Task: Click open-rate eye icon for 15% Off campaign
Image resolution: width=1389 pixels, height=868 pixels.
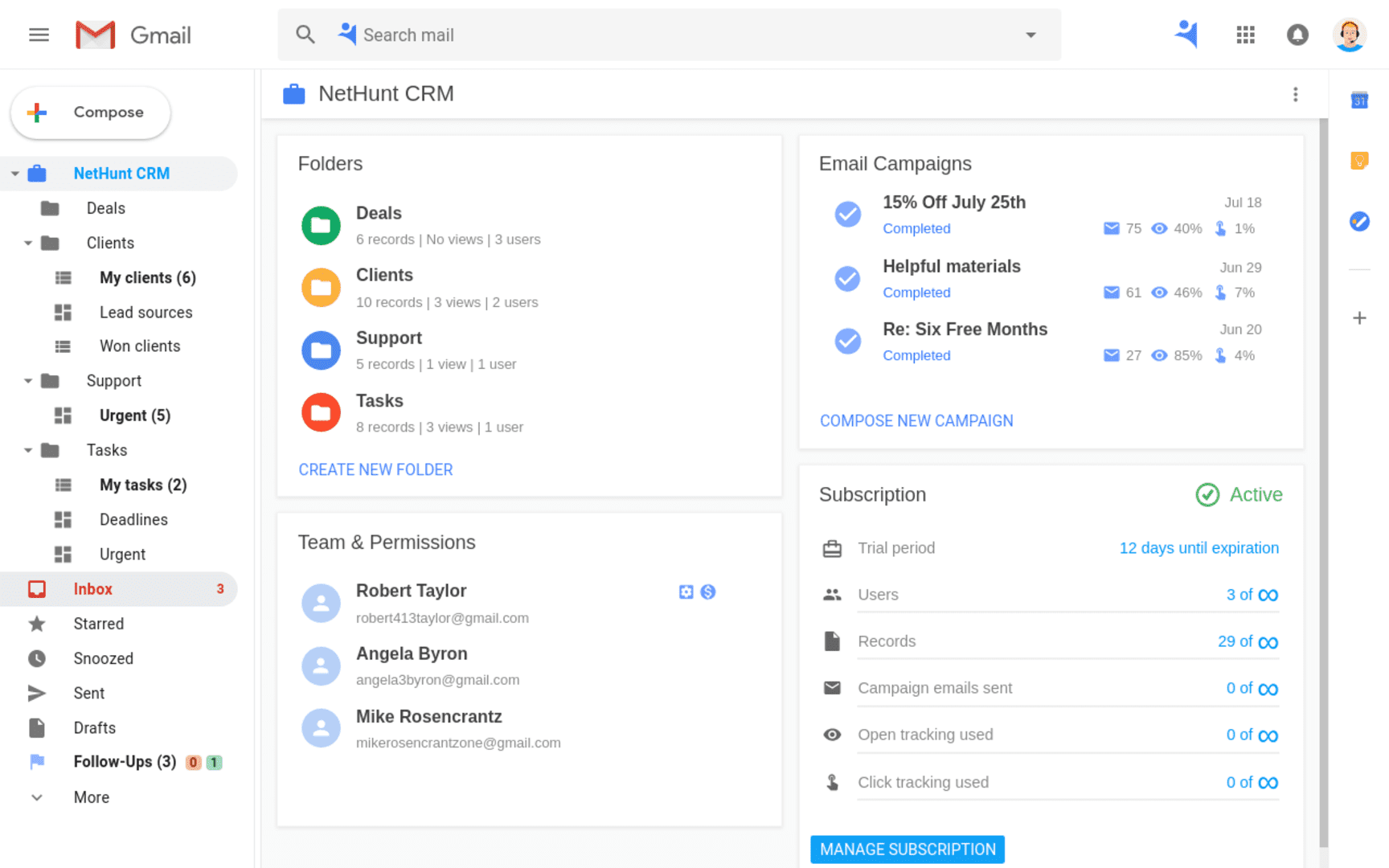Action: [x=1159, y=228]
